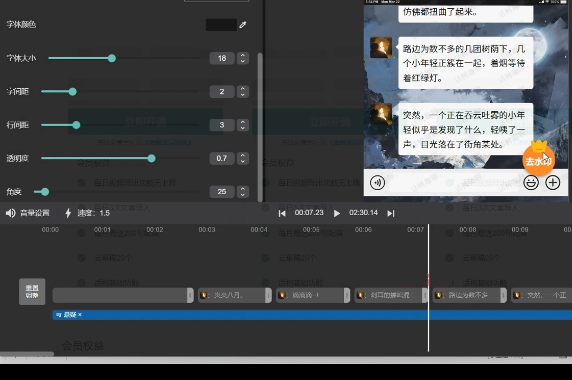Open the font color swatch
The width and height of the screenshot is (572, 380).
[x=221, y=25]
